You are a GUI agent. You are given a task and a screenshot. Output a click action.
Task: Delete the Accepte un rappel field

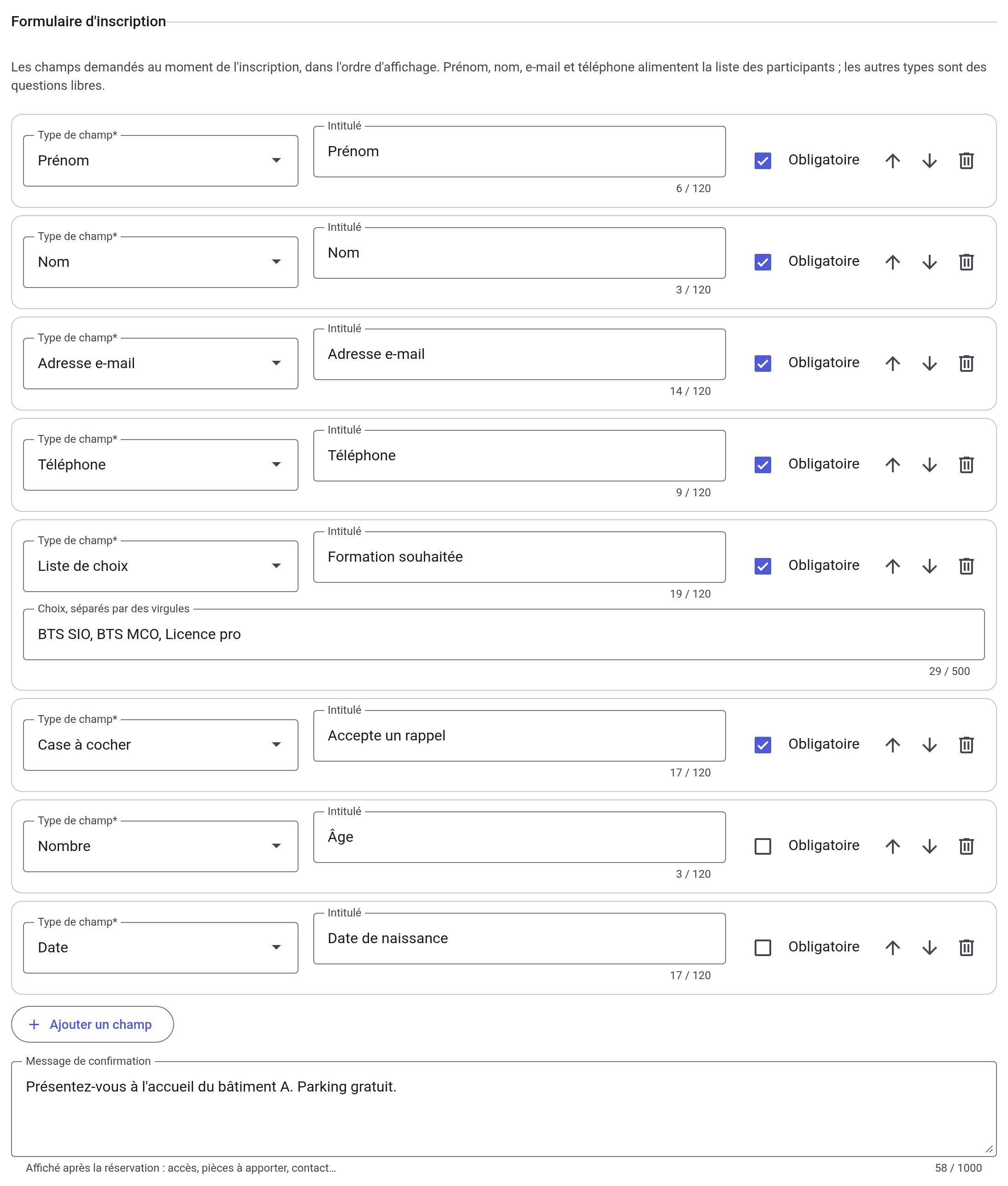click(x=966, y=745)
